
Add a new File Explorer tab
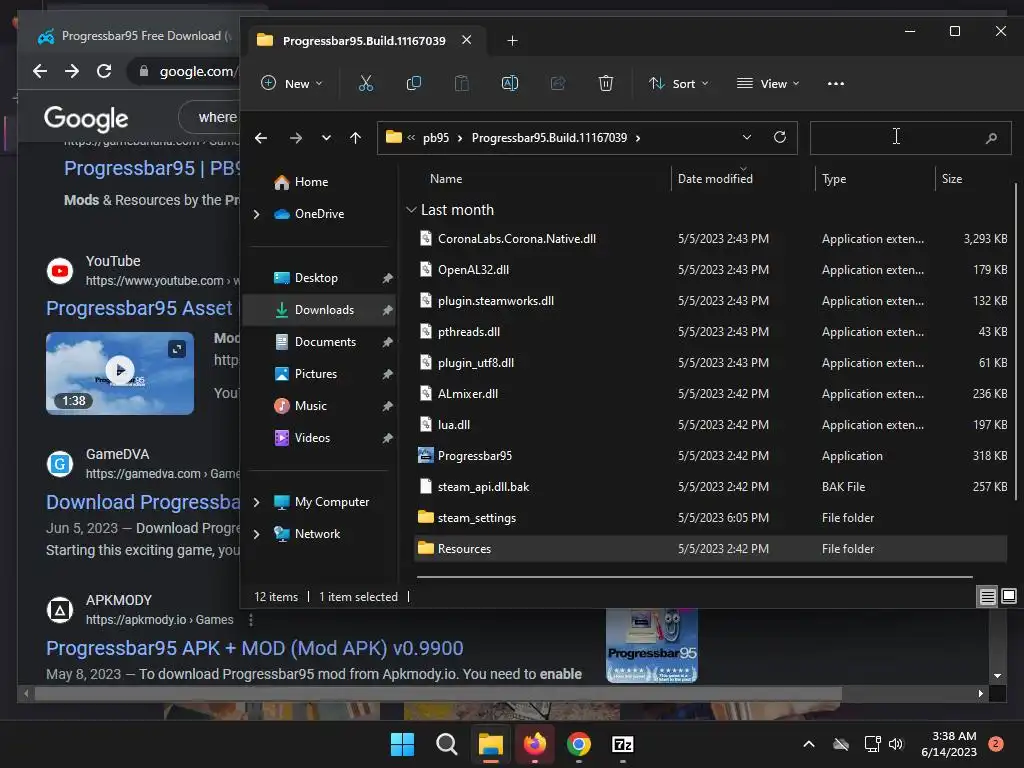513,40
